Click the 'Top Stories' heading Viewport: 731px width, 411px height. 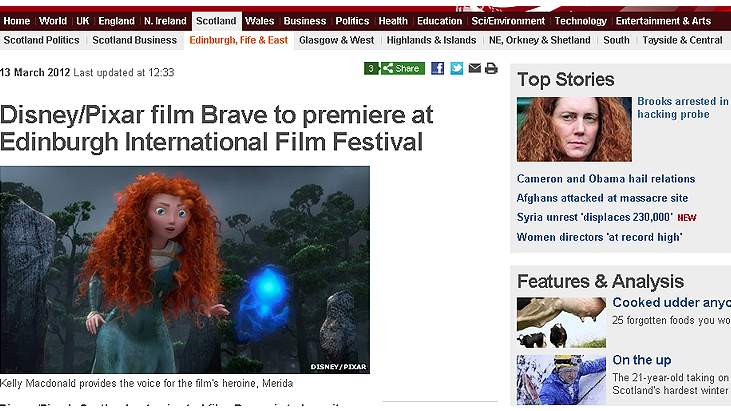click(565, 80)
